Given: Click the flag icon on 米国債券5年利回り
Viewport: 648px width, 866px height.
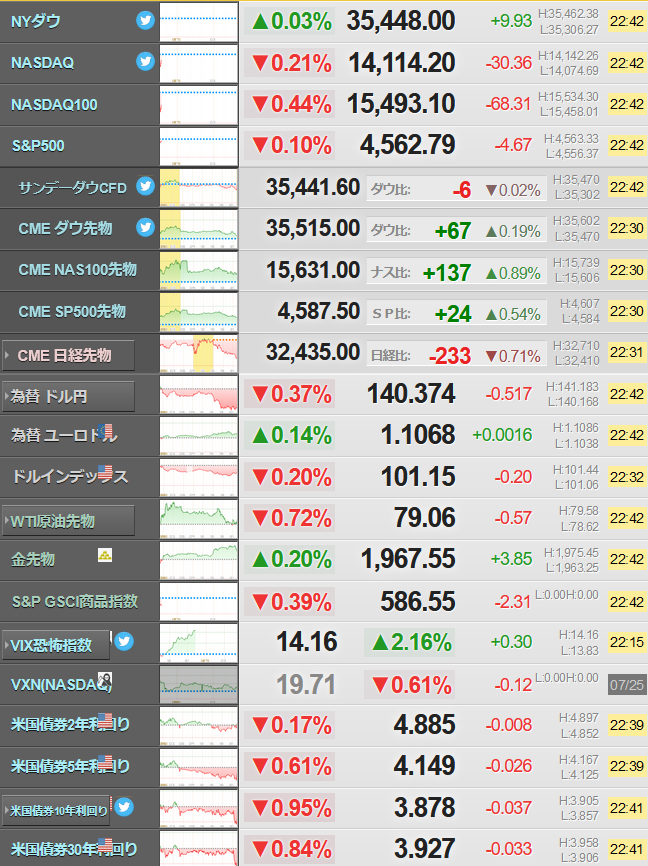Looking at the screenshot, I should point(105,762).
